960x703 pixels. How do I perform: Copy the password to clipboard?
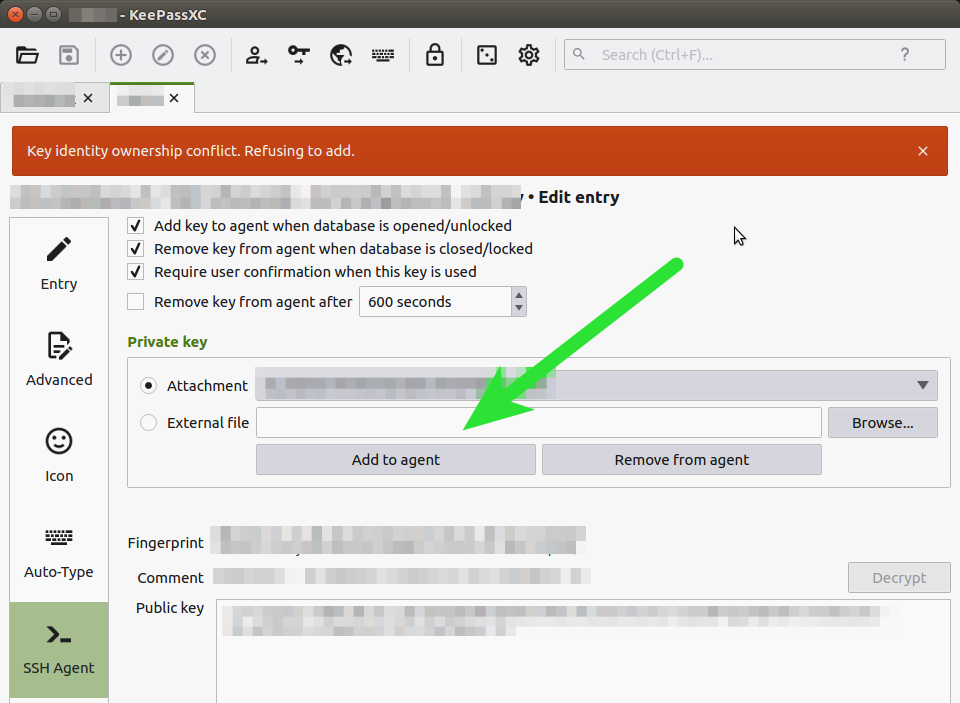tap(298, 55)
